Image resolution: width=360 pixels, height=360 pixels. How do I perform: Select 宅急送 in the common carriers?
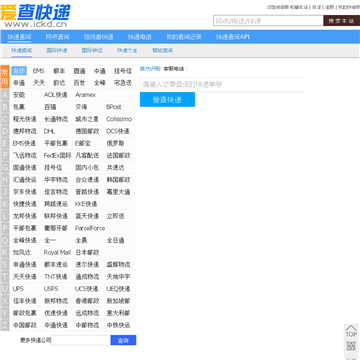click(123, 83)
